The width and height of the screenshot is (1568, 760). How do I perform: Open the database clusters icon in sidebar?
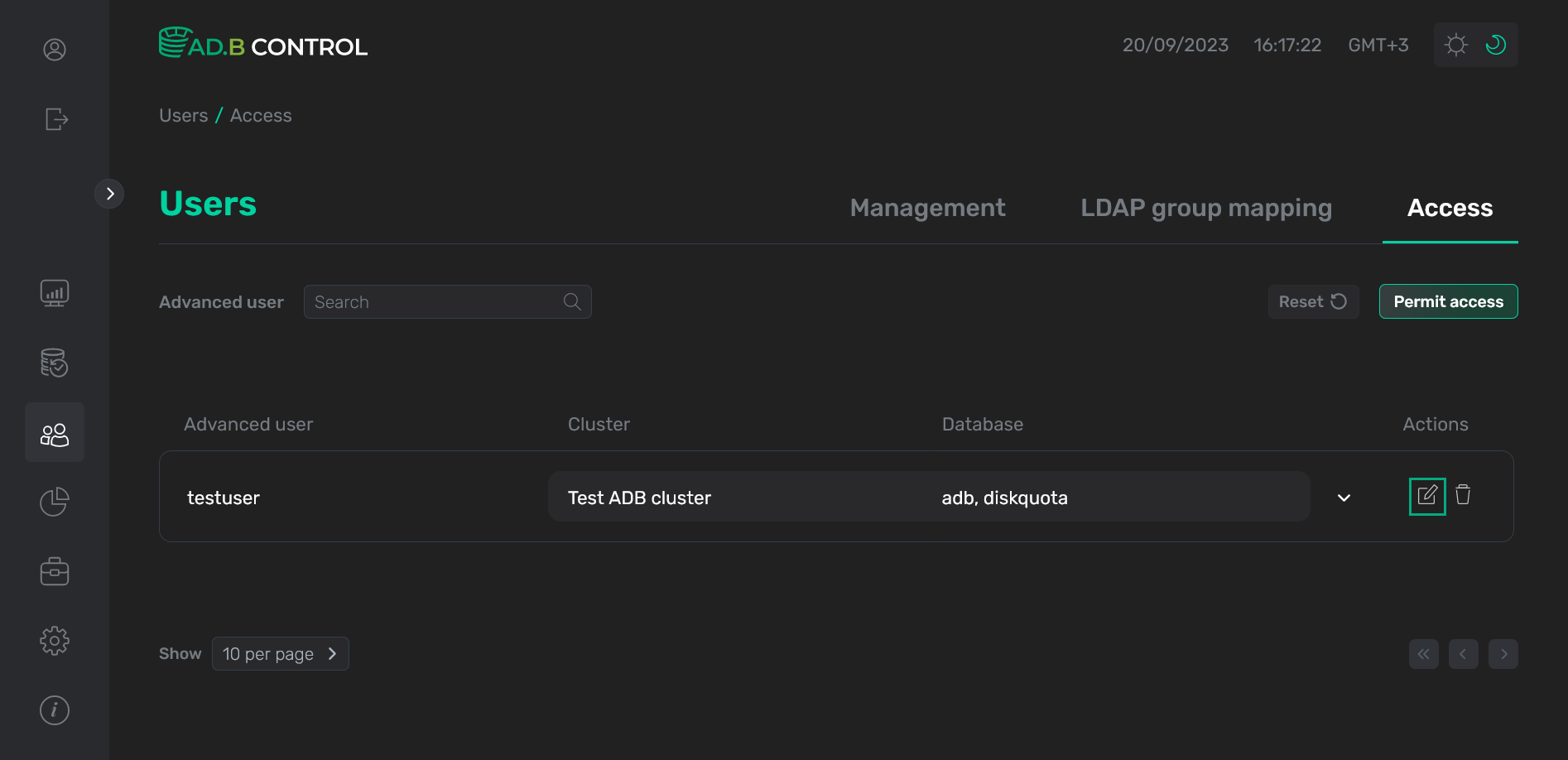[x=54, y=363]
